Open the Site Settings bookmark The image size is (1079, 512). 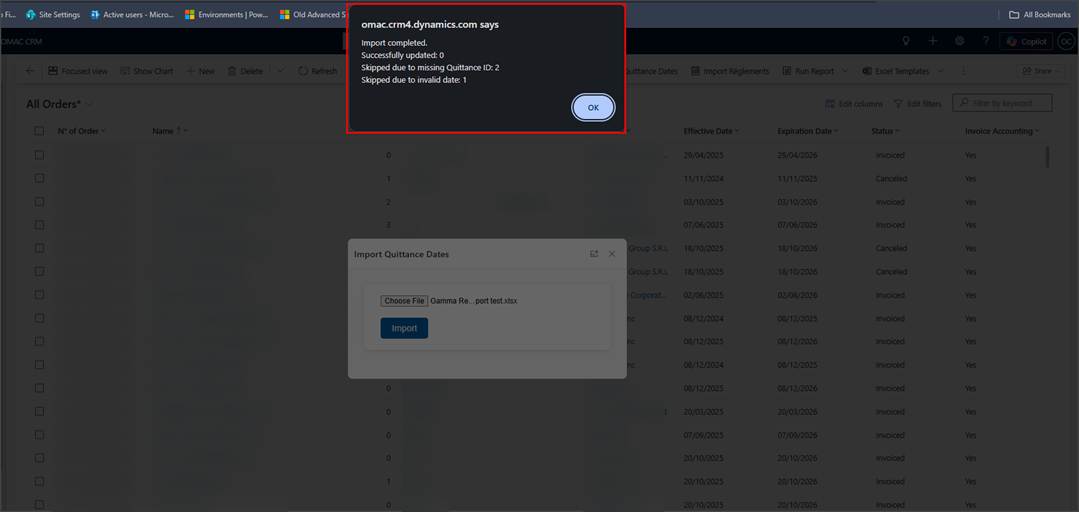click(x=53, y=14)
